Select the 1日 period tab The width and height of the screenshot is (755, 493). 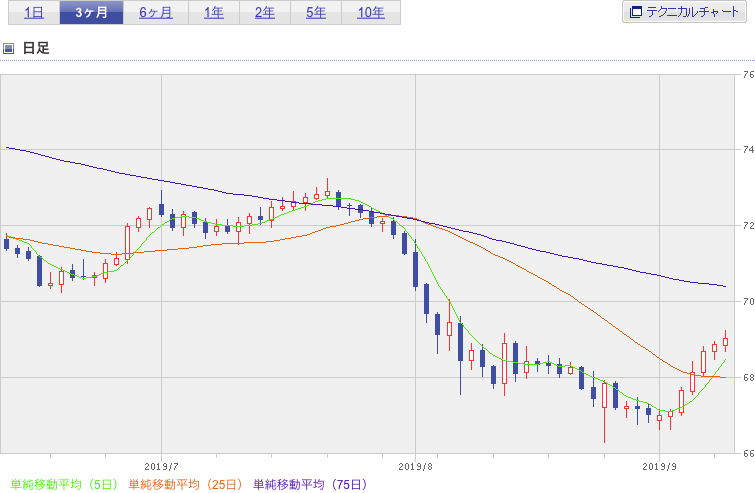tap(34, 12)
